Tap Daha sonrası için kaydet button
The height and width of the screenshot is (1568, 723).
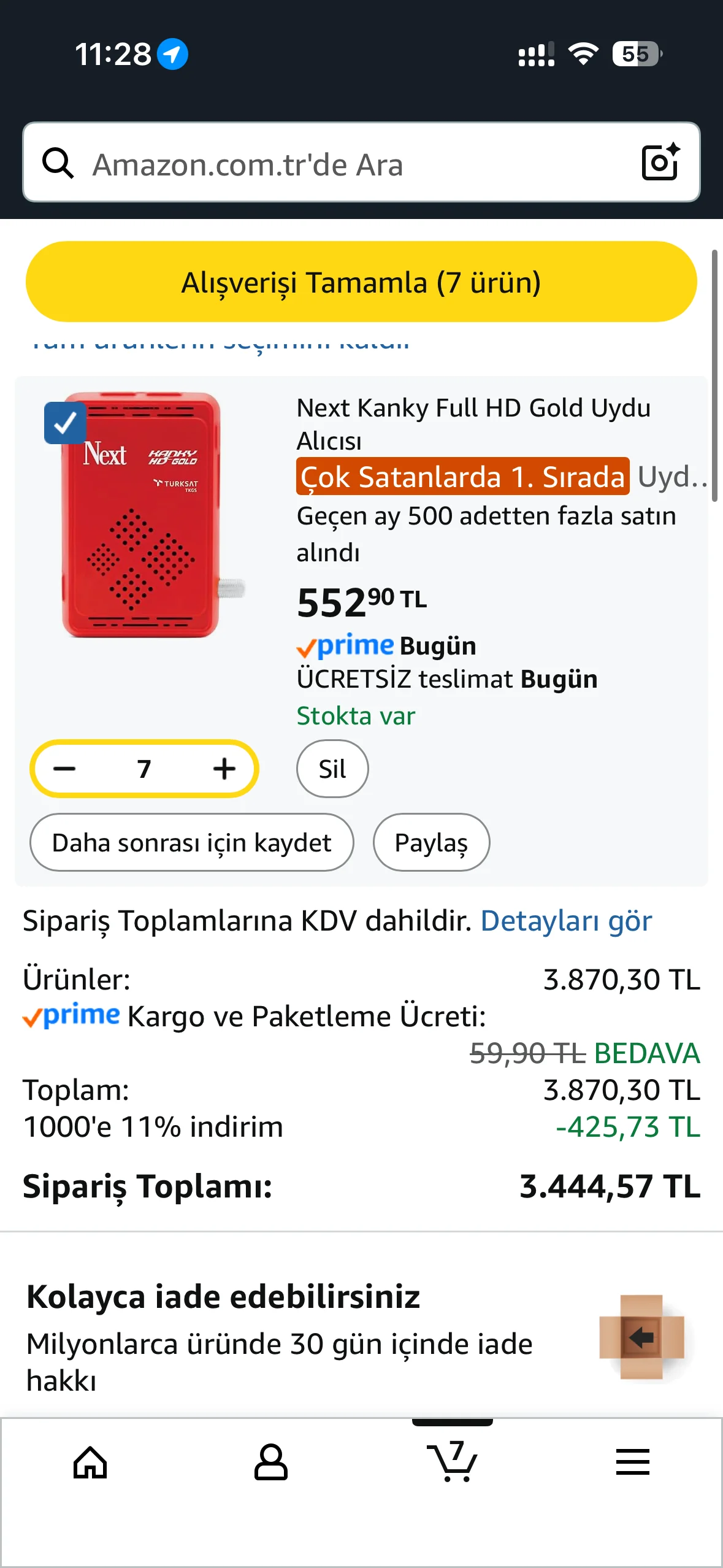[191, 842]
